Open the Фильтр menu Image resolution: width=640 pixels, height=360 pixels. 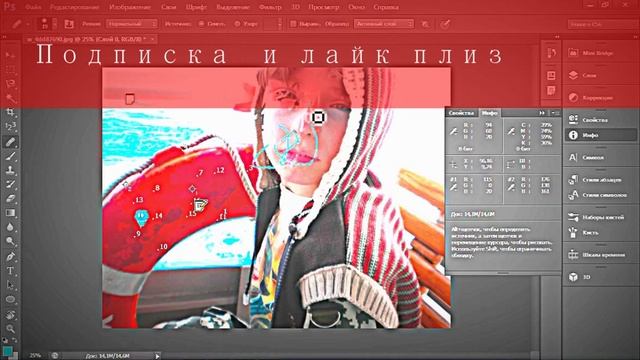click(x=270, y=7)
